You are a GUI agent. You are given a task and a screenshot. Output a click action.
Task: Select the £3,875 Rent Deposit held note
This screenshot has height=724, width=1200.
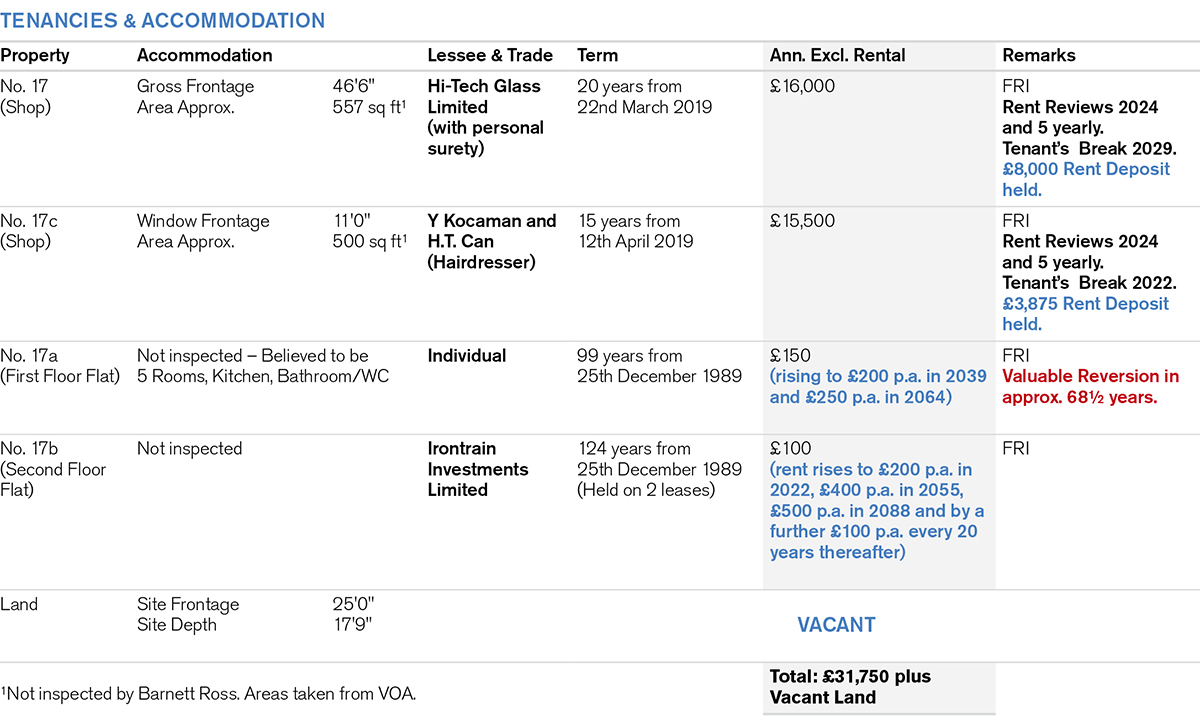(x=1086, y=314)
